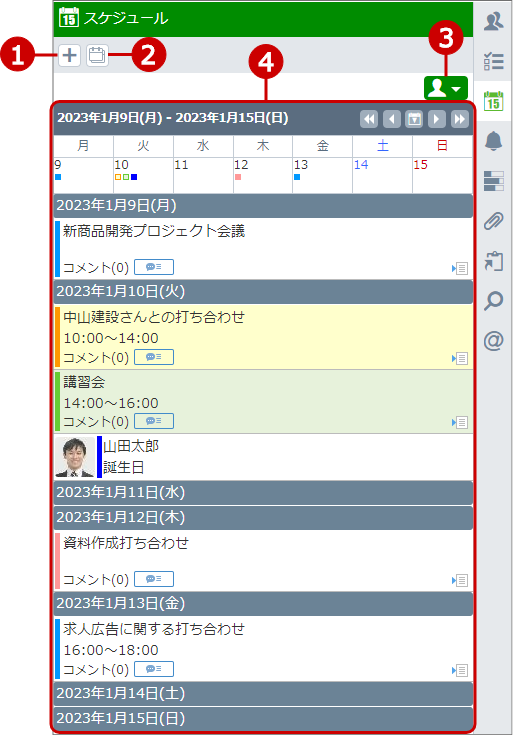The image size is (513, 736).
Task: Open comment button for 資料作成打ち合わせ
Action: pos(154,579)
